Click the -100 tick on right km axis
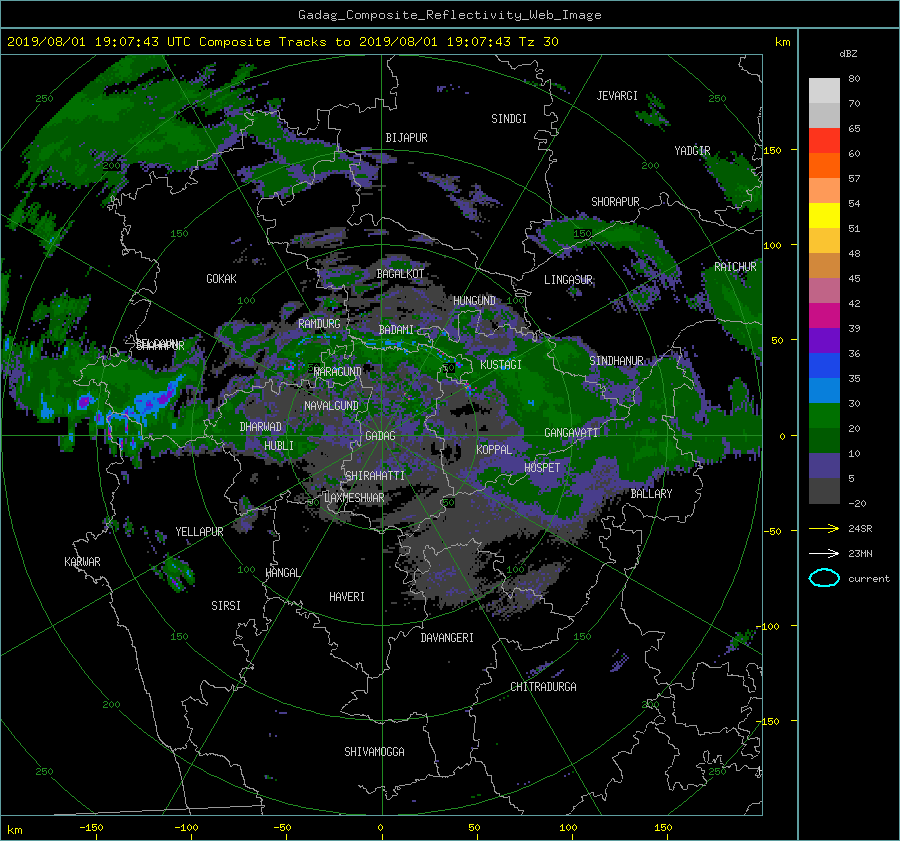The height and width of the screenshot is (841, 900). (769, 626)
